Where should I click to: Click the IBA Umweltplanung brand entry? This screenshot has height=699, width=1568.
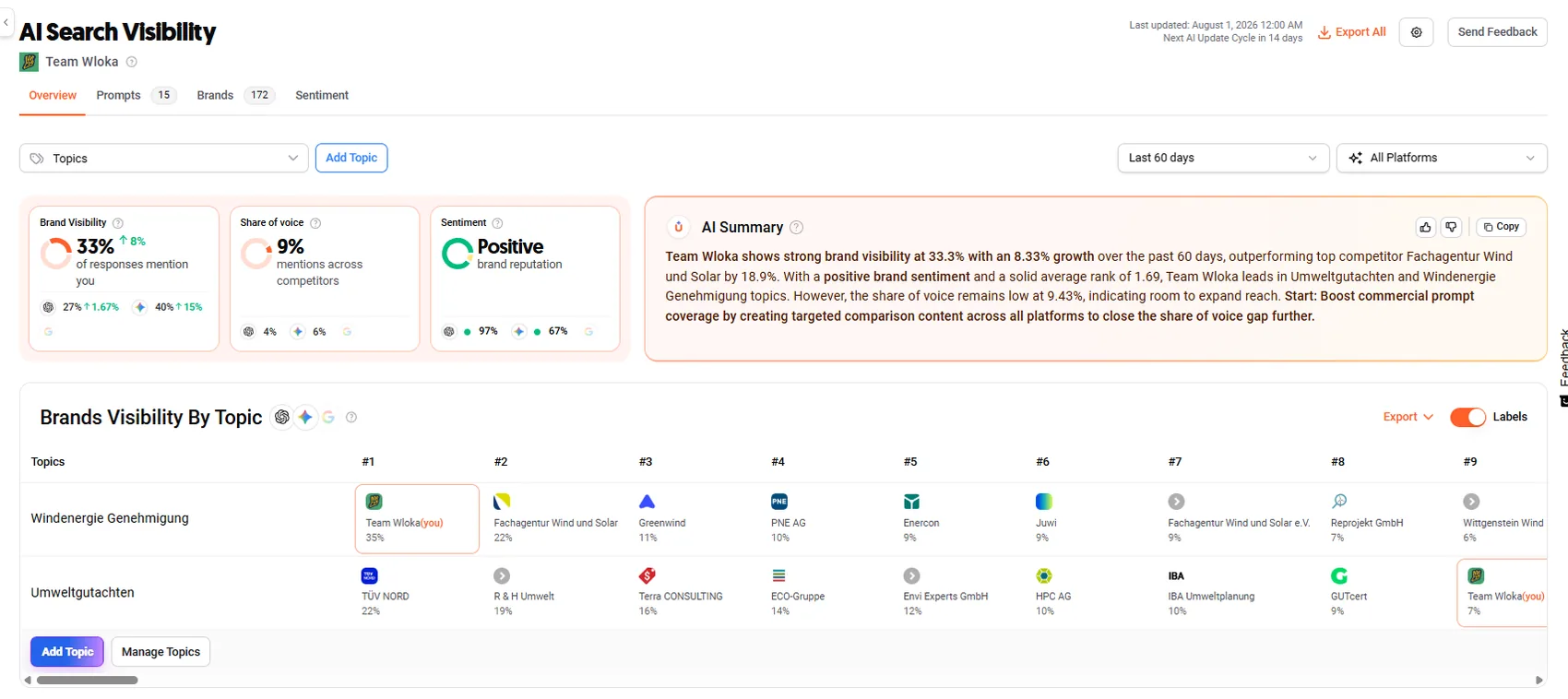[1211, 592]
